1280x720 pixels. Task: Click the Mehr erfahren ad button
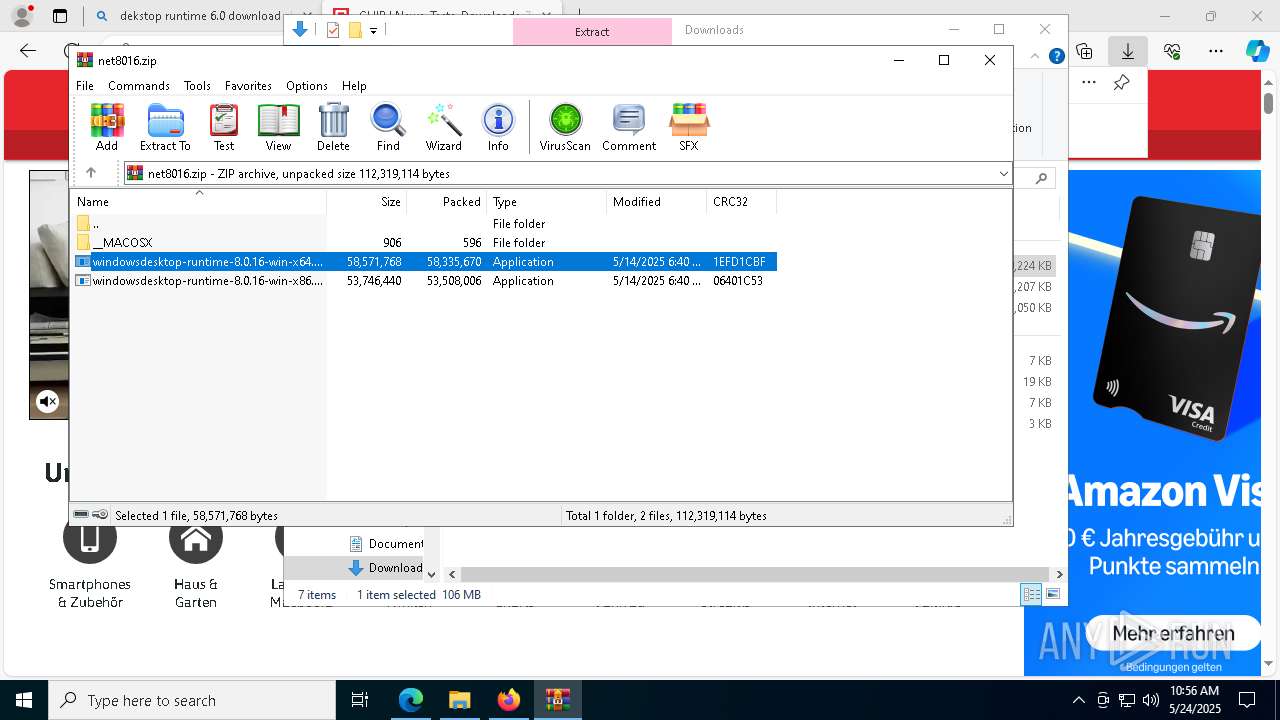[x=1173, y=633]
